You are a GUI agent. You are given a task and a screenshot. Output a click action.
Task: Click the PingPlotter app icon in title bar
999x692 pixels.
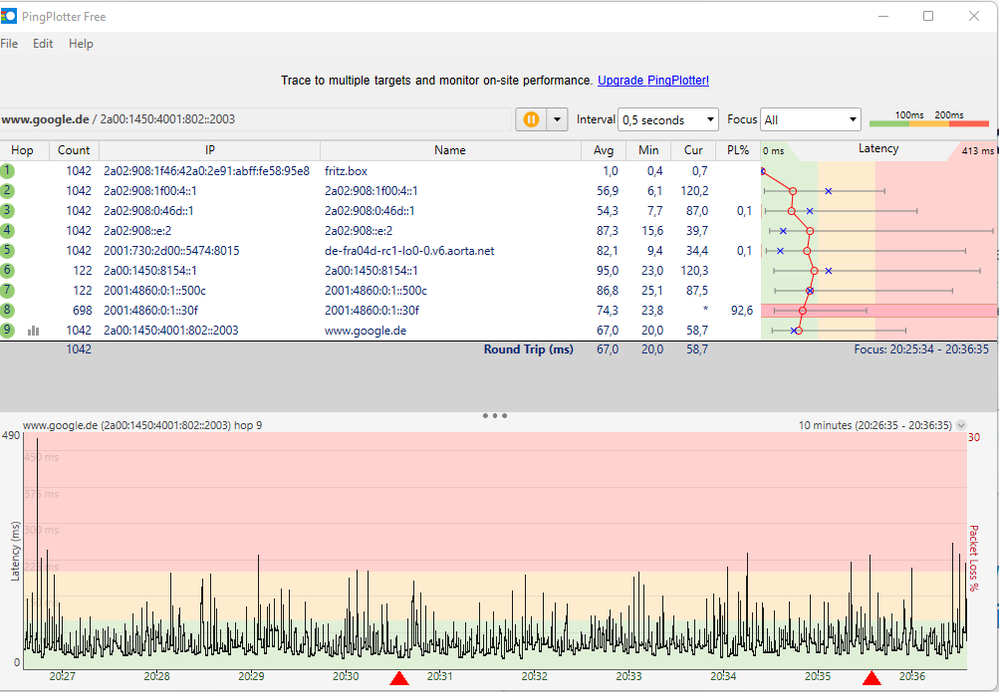coord(9,16)
